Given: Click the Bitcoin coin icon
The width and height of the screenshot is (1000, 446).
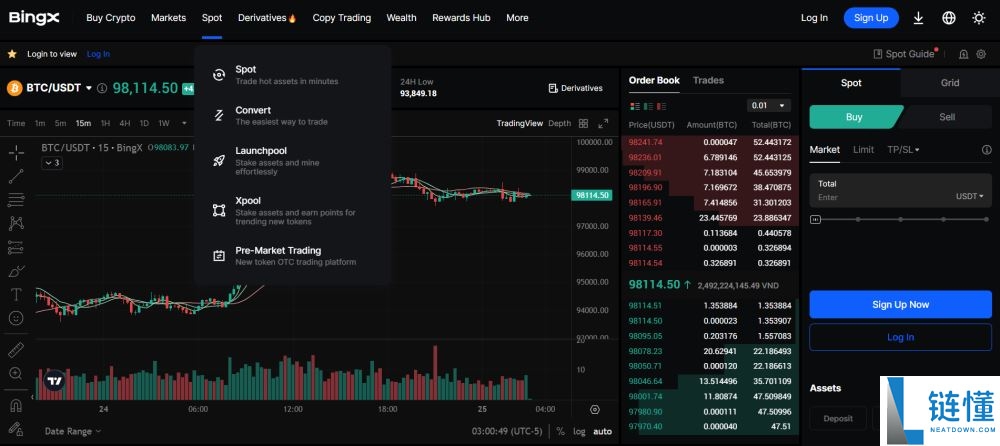Looking at the screenshot, I should (x=15, y=88).
